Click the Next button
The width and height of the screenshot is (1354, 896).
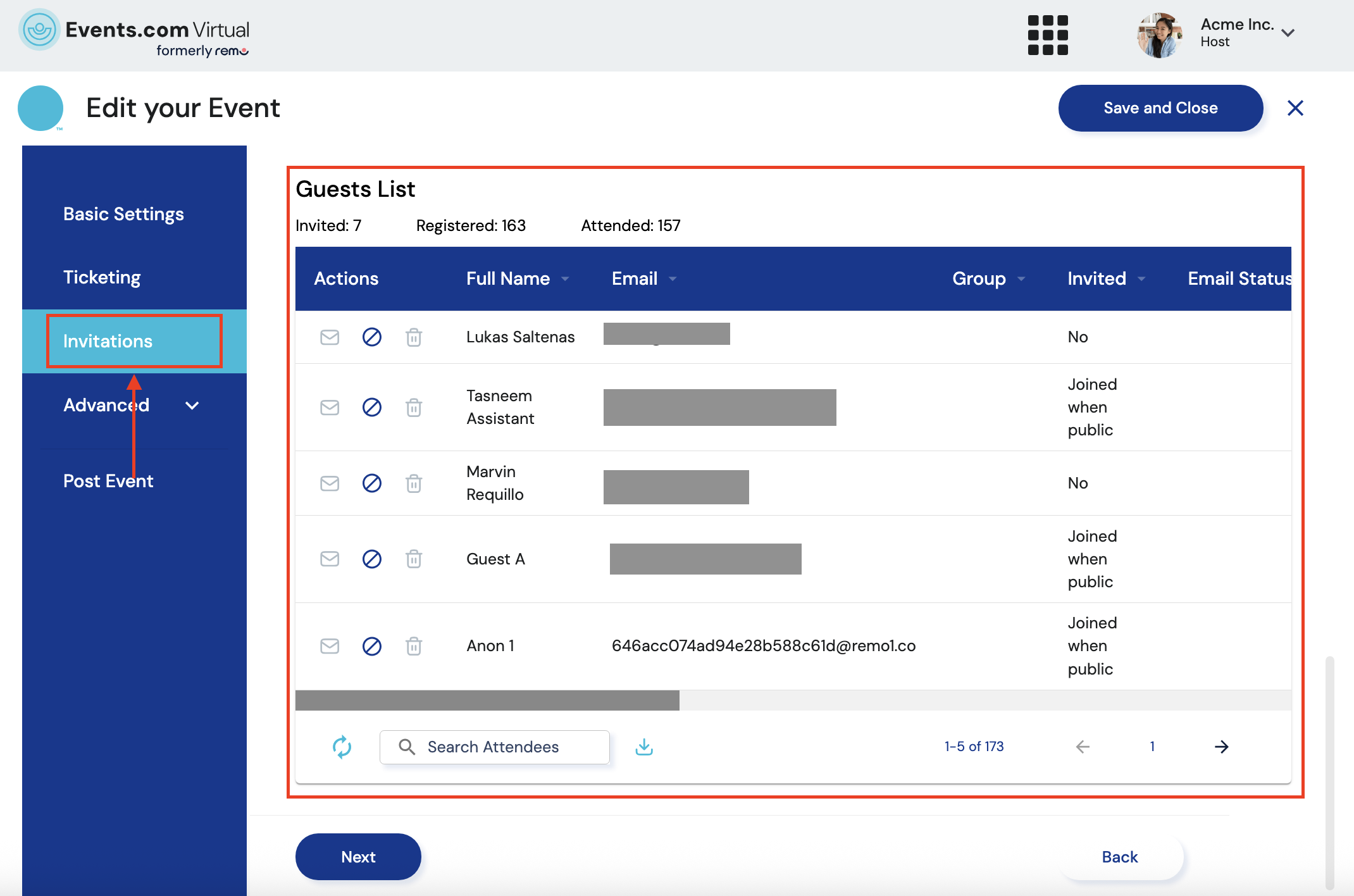click(x=358, y=857)
